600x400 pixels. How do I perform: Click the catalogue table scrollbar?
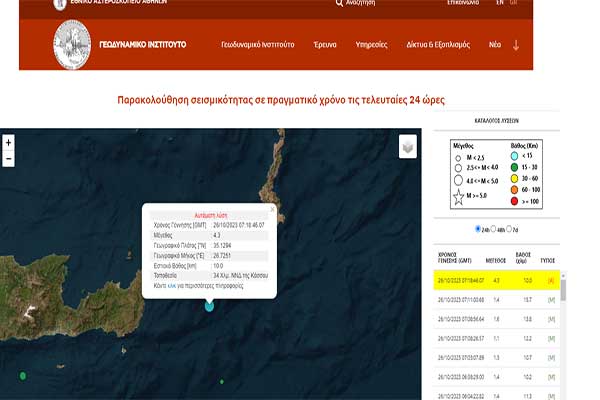tap(592, 320)
